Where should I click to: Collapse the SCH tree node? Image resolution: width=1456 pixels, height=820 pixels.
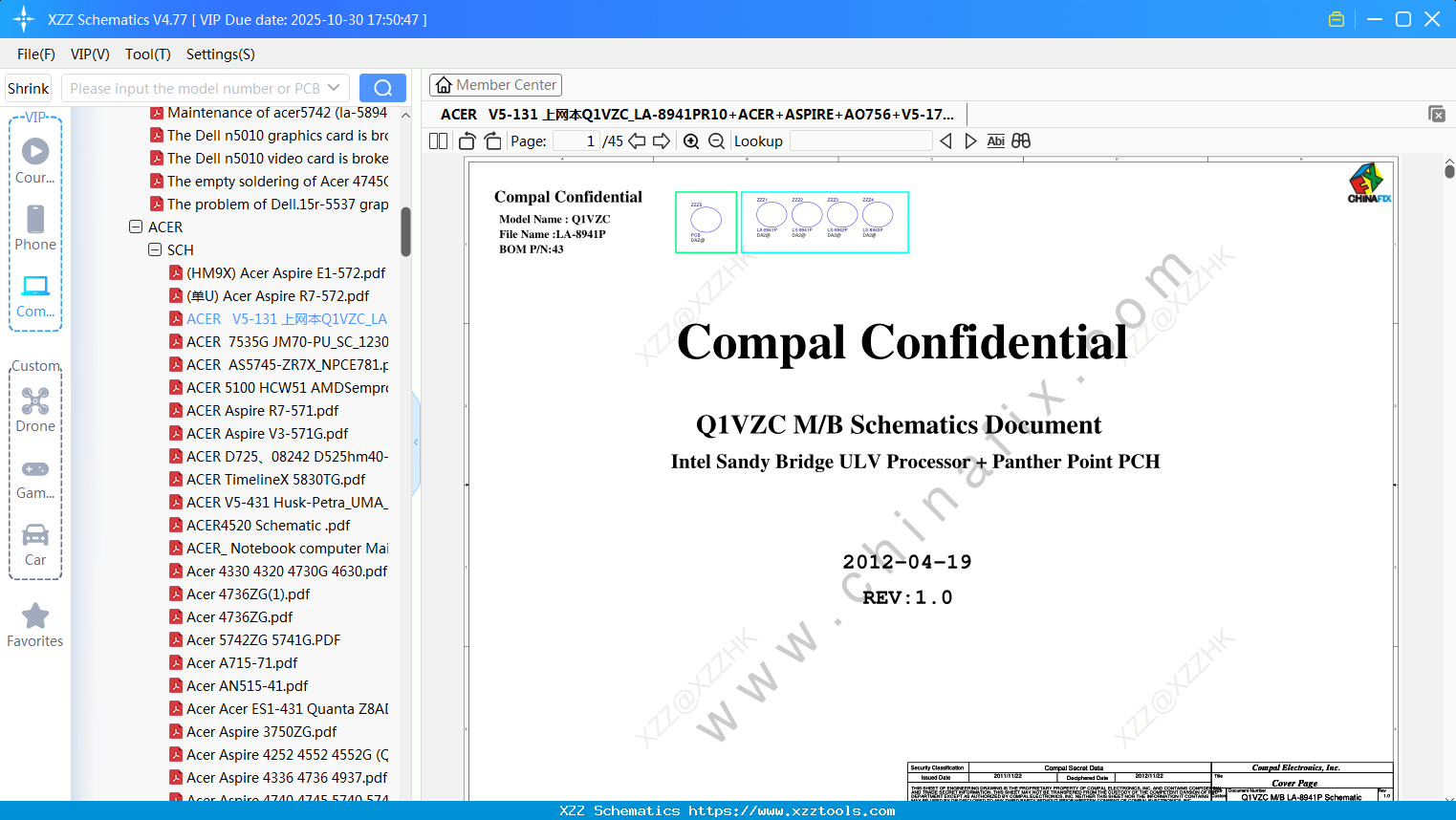pyautogui.click(x=155, y=250)
